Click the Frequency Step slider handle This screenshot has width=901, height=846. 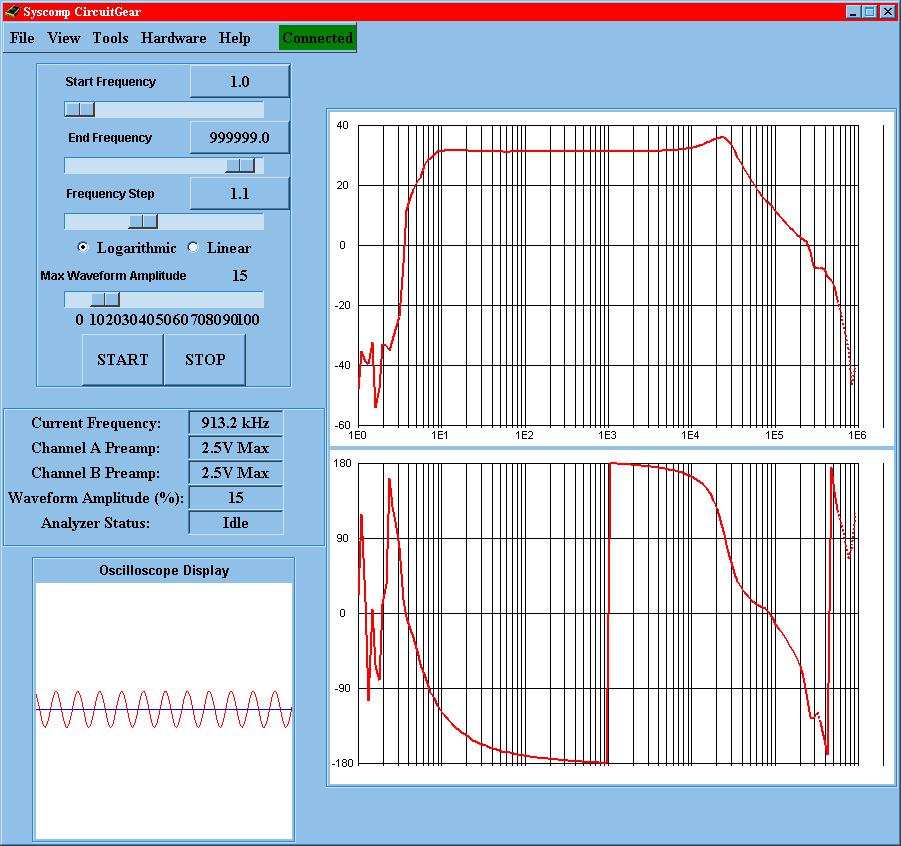tap(143, 221)
